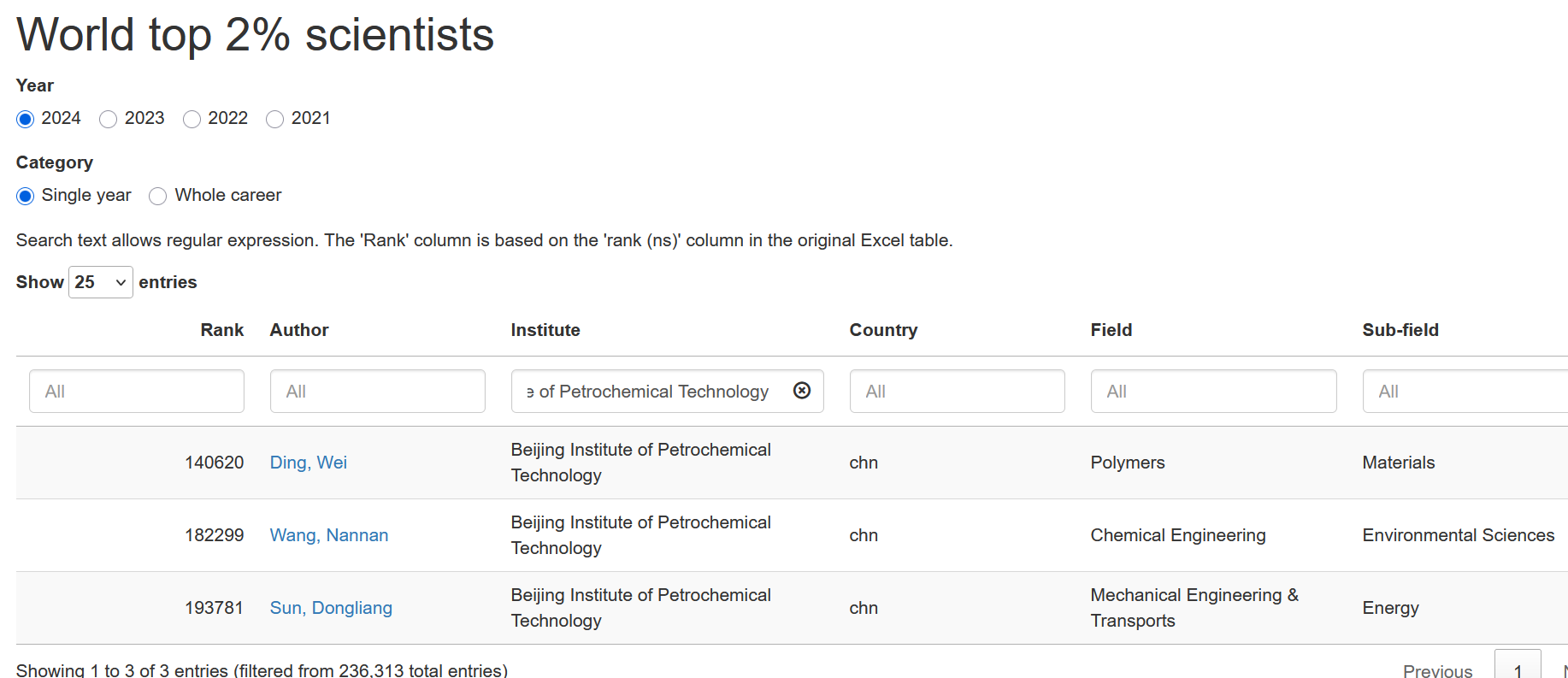Viewport: 1568px width, 678px height.
Task: Sort by the Author column header
Action: [299, 330]
